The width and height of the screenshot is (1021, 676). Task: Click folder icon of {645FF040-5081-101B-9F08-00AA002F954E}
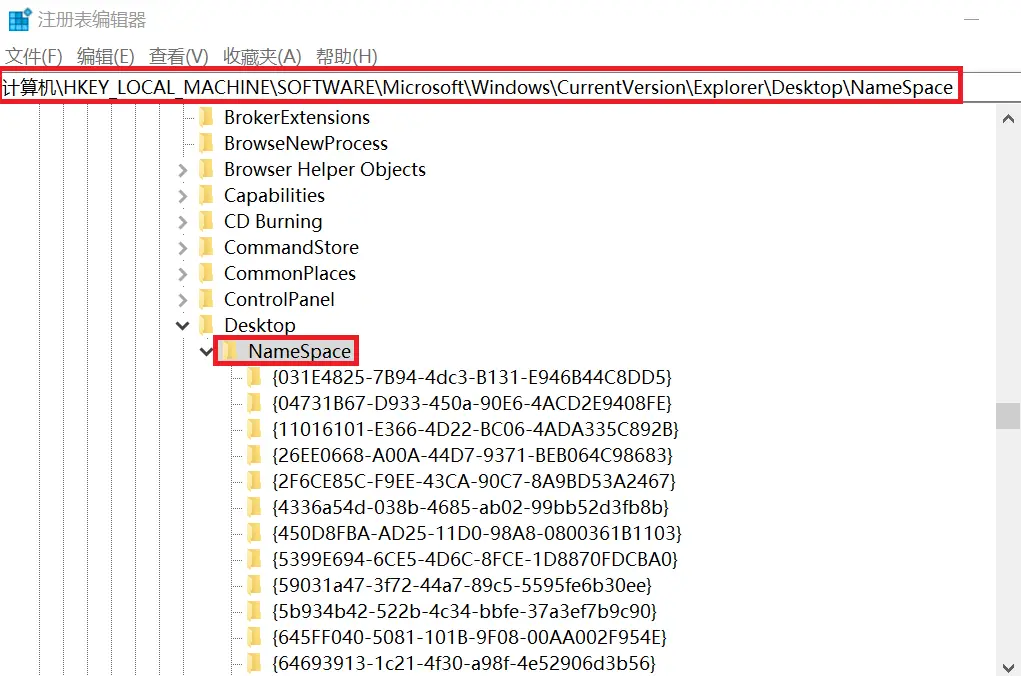pos(254,637)
